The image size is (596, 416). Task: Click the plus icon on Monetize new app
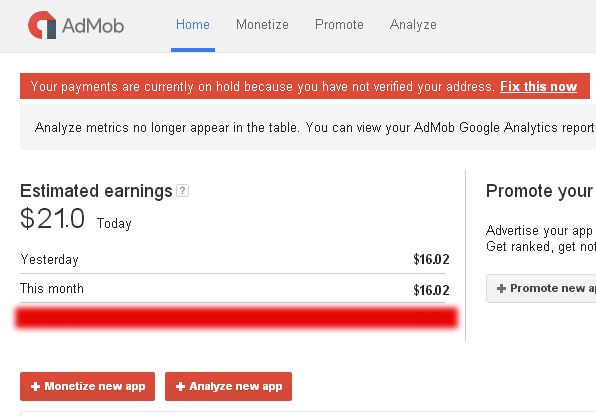pos(35,386)
